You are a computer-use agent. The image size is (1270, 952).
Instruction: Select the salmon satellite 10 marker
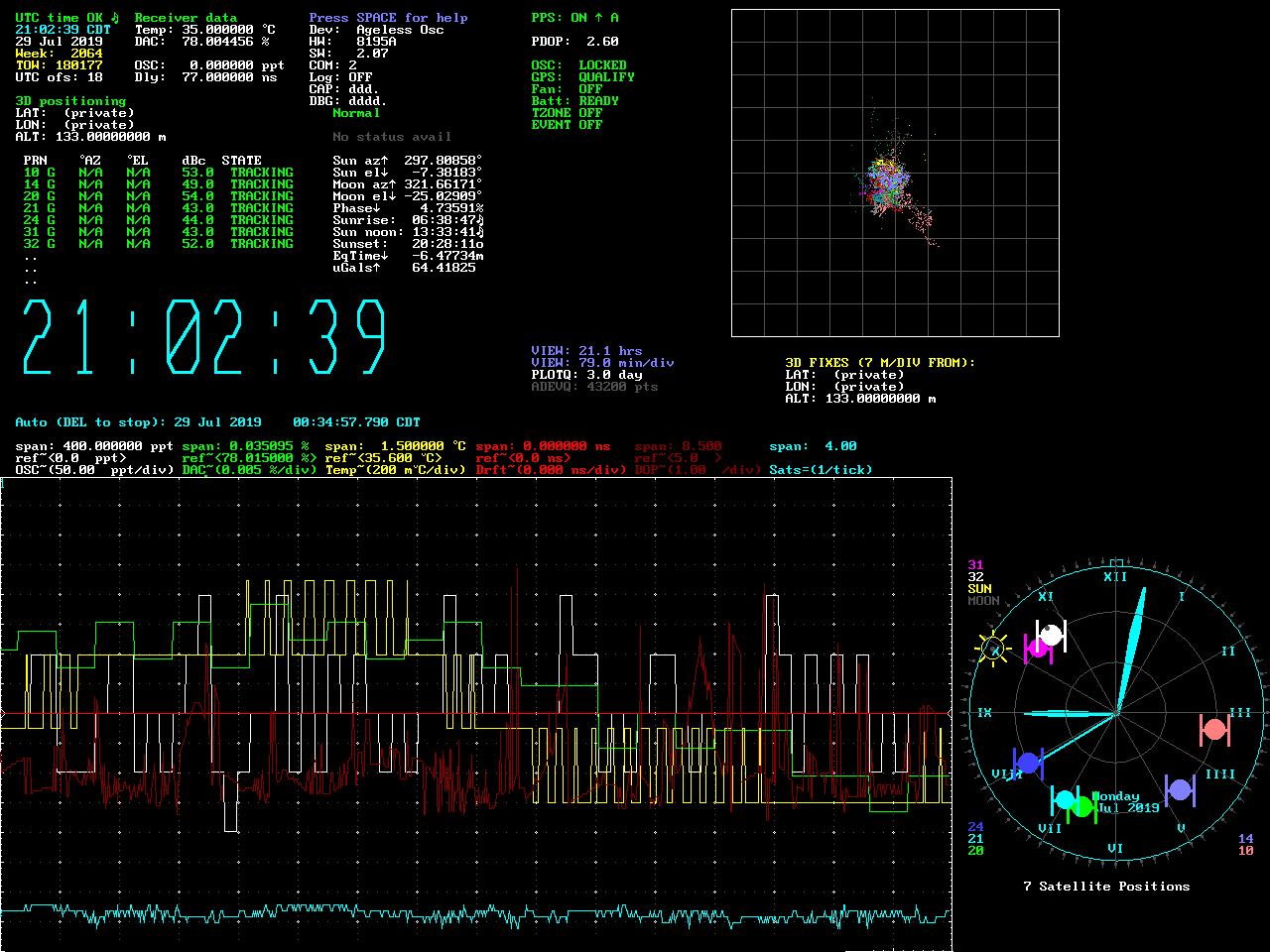pyautogui.click(x=1214, y=731)
